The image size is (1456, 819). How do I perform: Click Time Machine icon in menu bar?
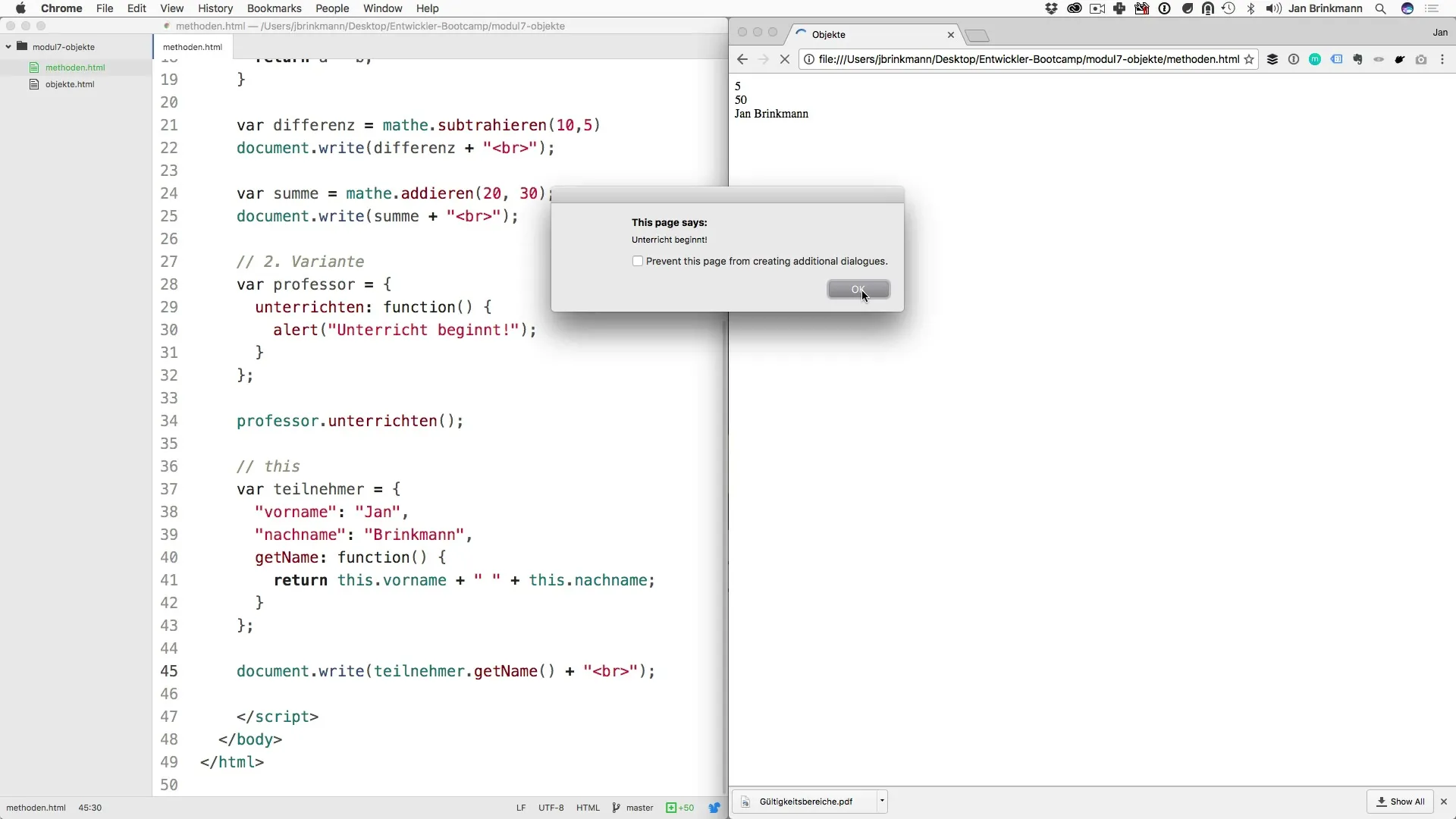click(1228, 8)
